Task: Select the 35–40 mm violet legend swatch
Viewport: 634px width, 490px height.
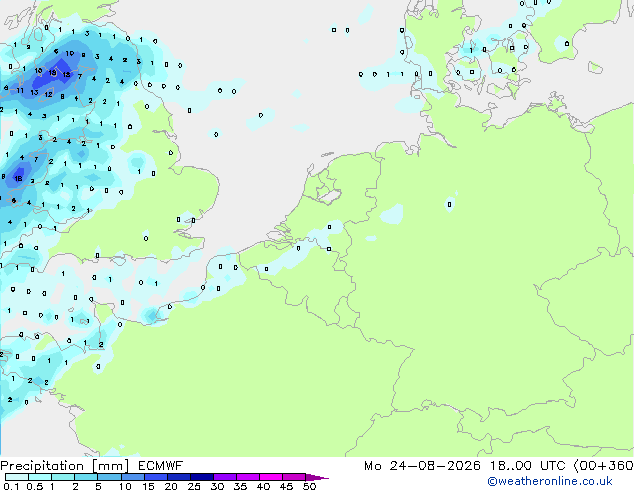Action: (x=248, y=477)
